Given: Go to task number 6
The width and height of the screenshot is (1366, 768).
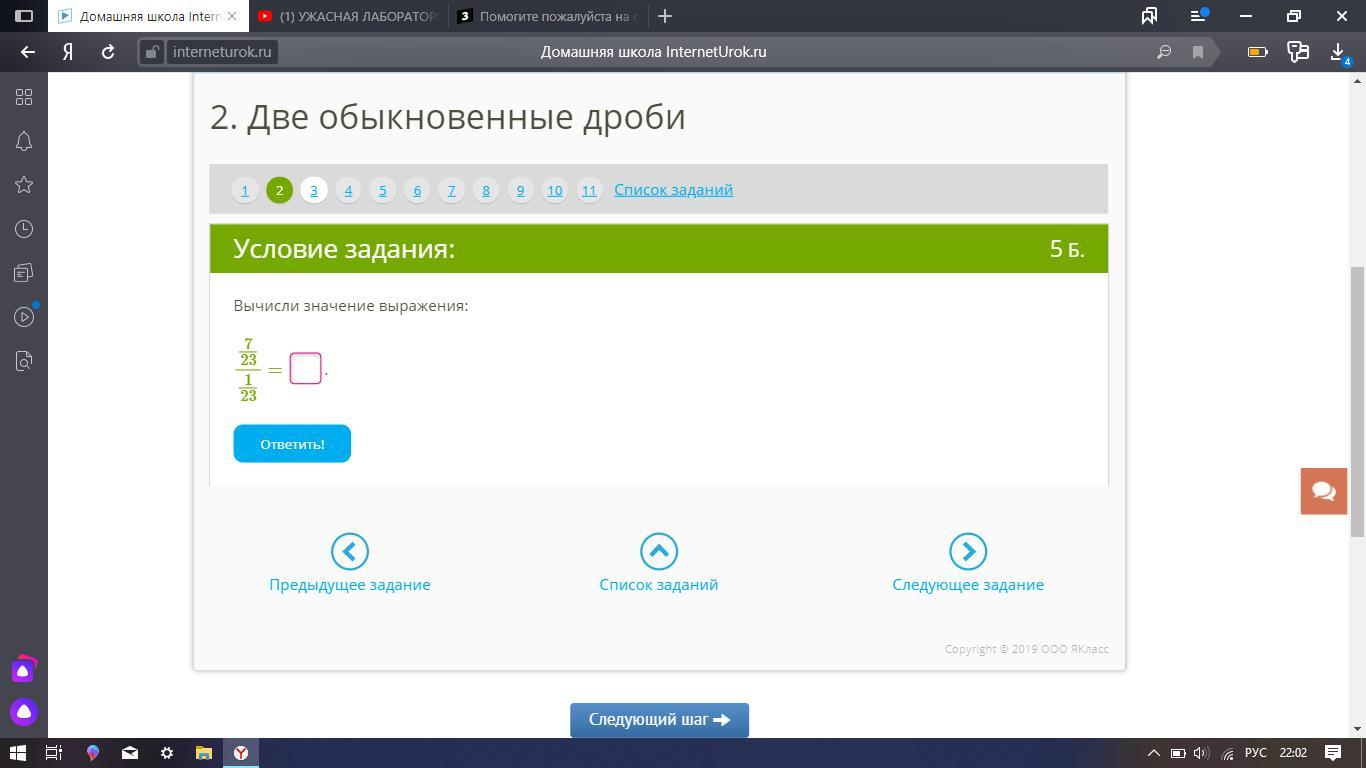Looking at the screenshot, I should pyautogui.click(x=417, y=190).
